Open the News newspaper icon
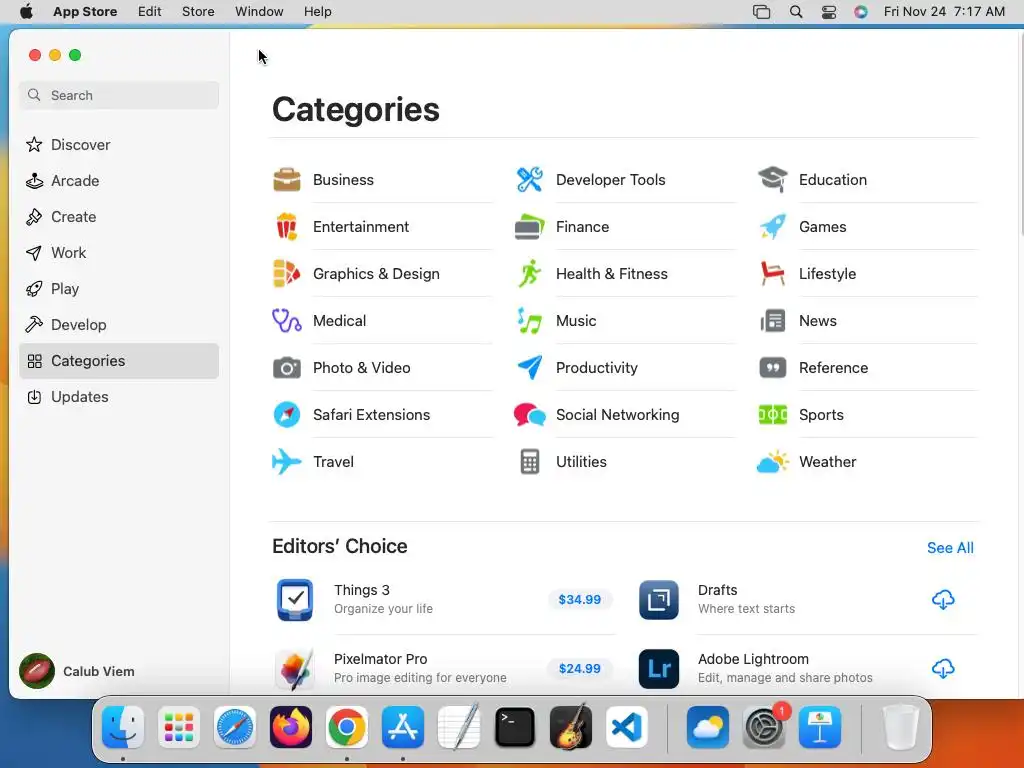1024x768 pixels. [x=773, y=321]
